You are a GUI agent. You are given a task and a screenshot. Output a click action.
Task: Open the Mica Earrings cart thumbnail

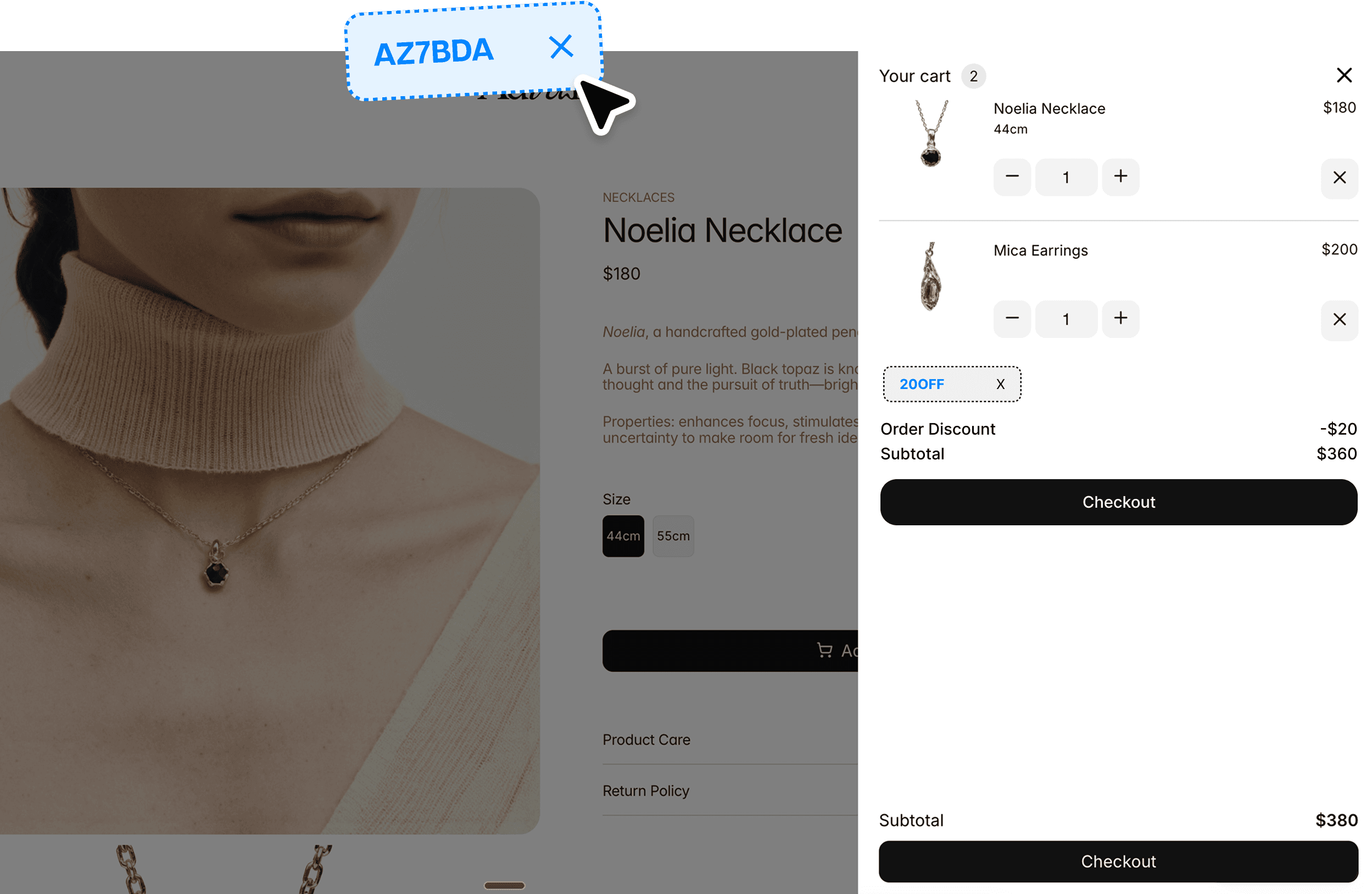pyautogui.click(x=930, y=276)
